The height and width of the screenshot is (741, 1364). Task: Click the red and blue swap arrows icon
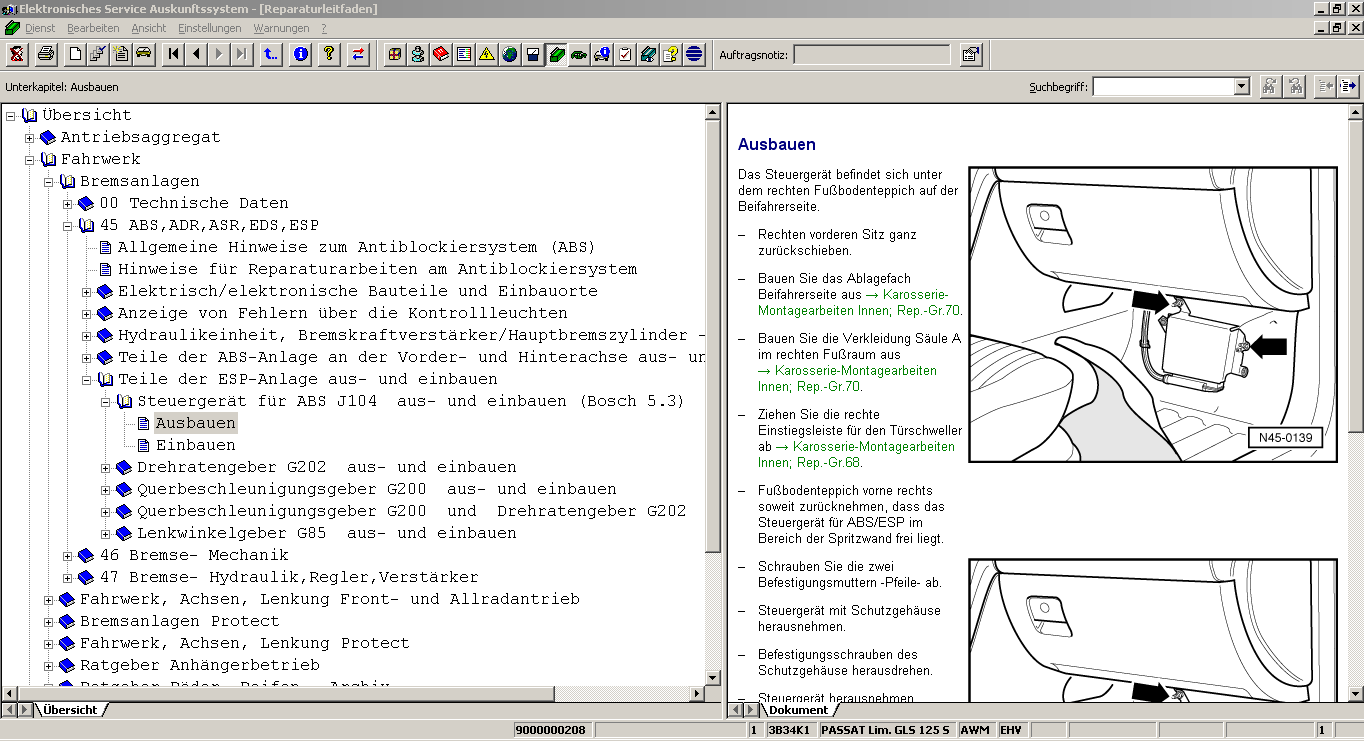[x=357, y=54]
